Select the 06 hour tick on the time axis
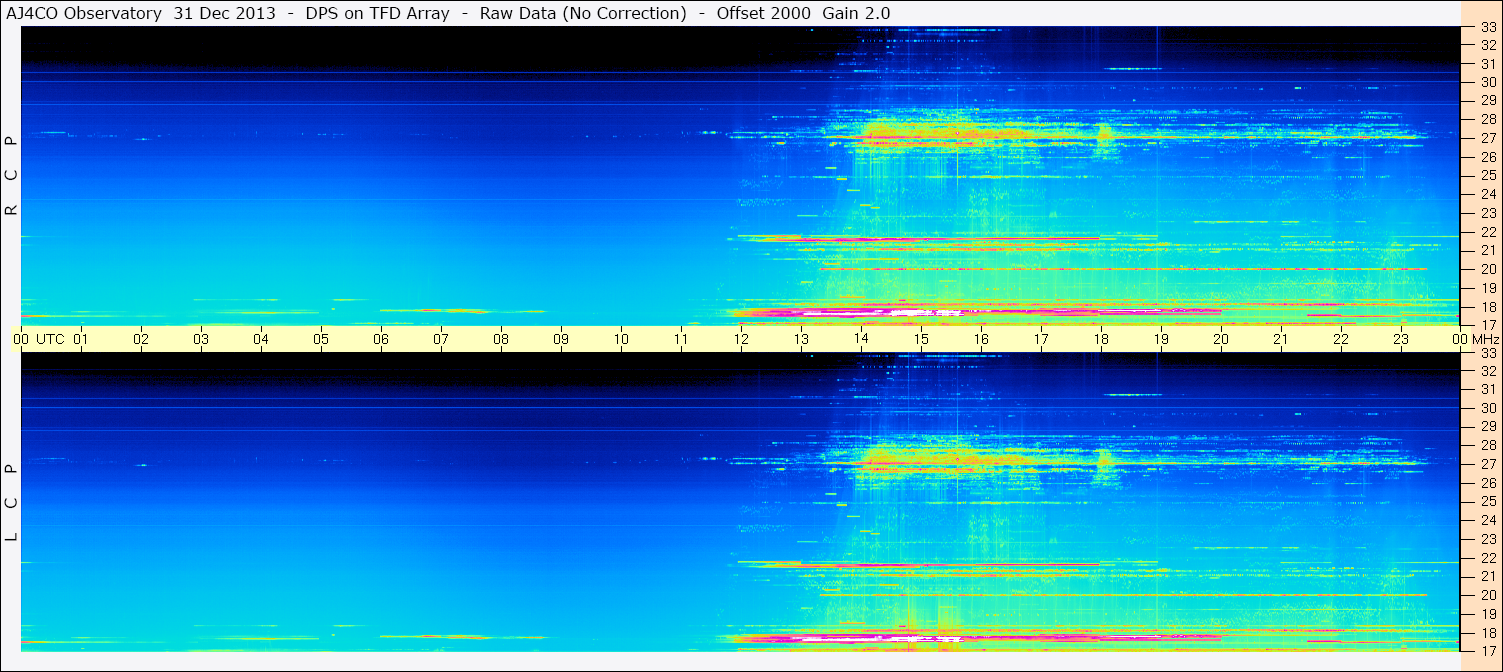 click(x=381, y=339)
